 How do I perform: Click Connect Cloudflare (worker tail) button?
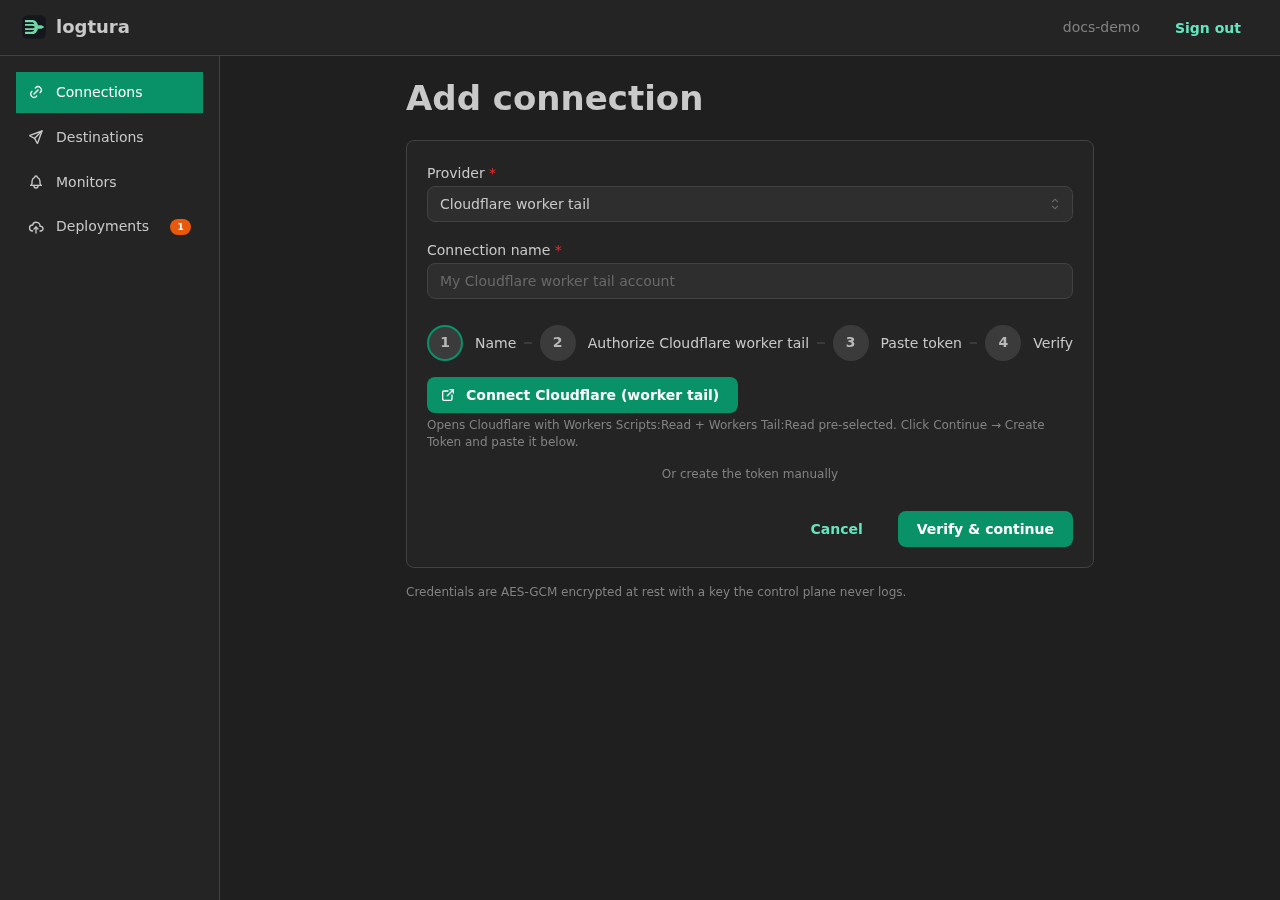pos(582,395)
